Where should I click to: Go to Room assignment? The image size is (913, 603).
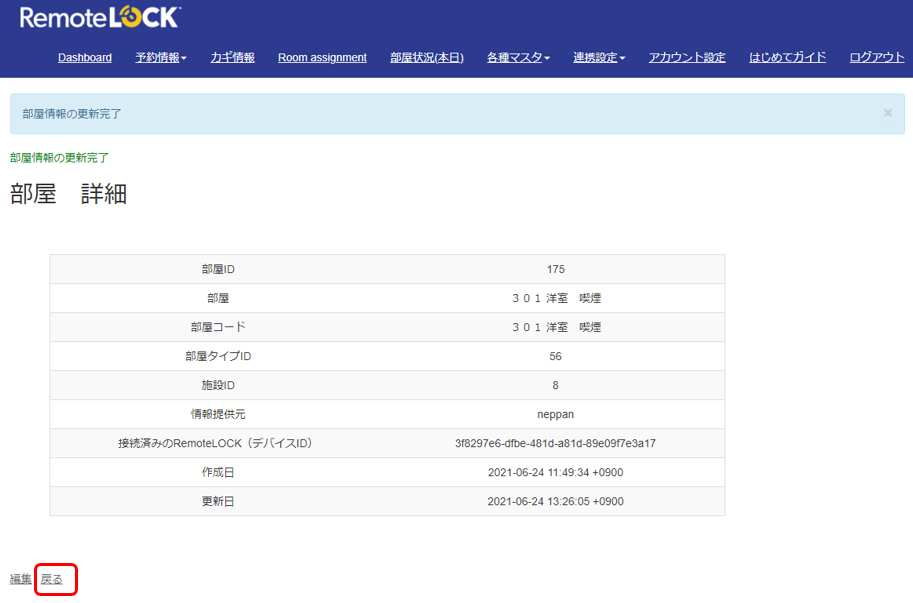pyautogui.click(x=322, y=58)
